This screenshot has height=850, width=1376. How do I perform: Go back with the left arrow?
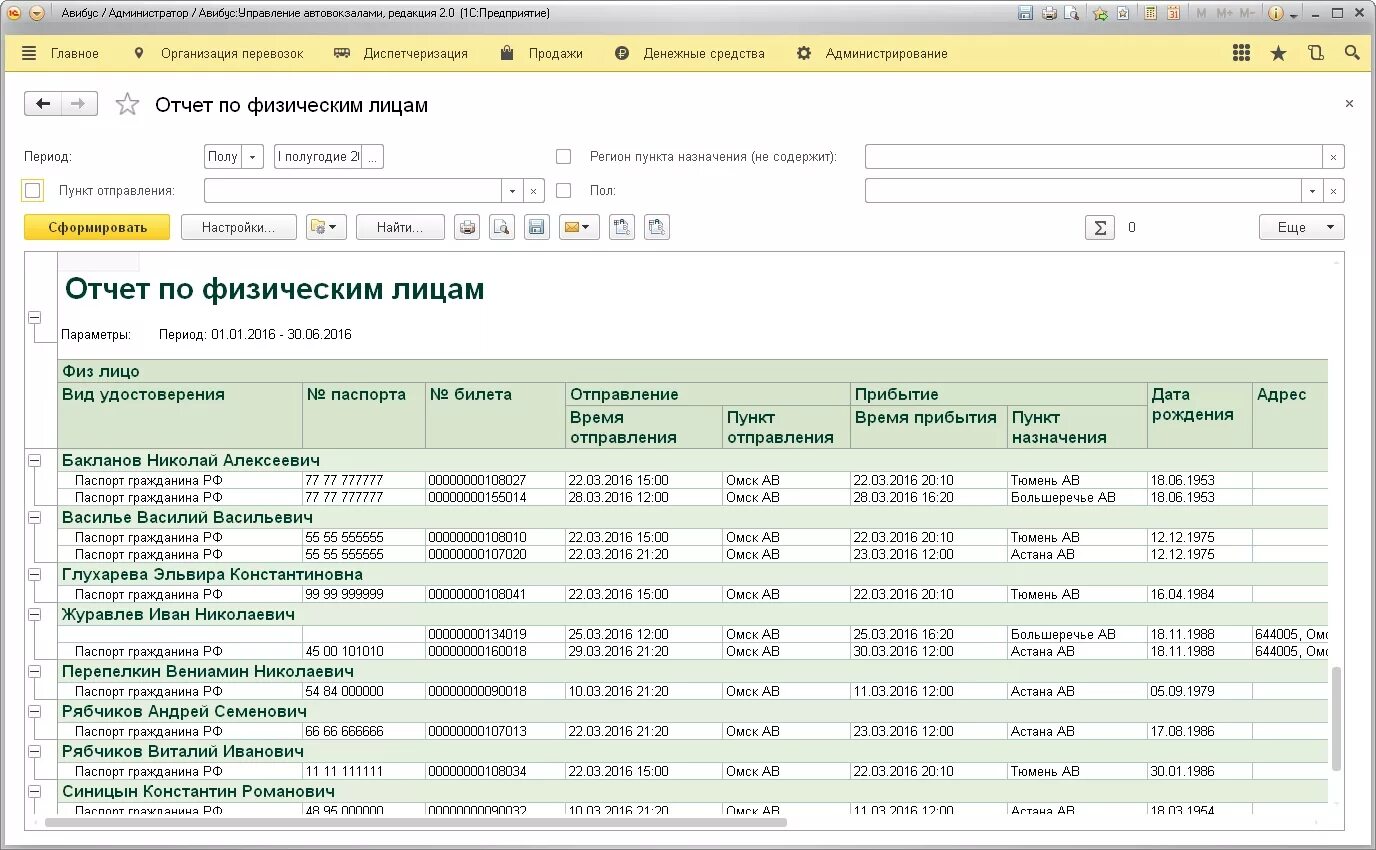43,104
